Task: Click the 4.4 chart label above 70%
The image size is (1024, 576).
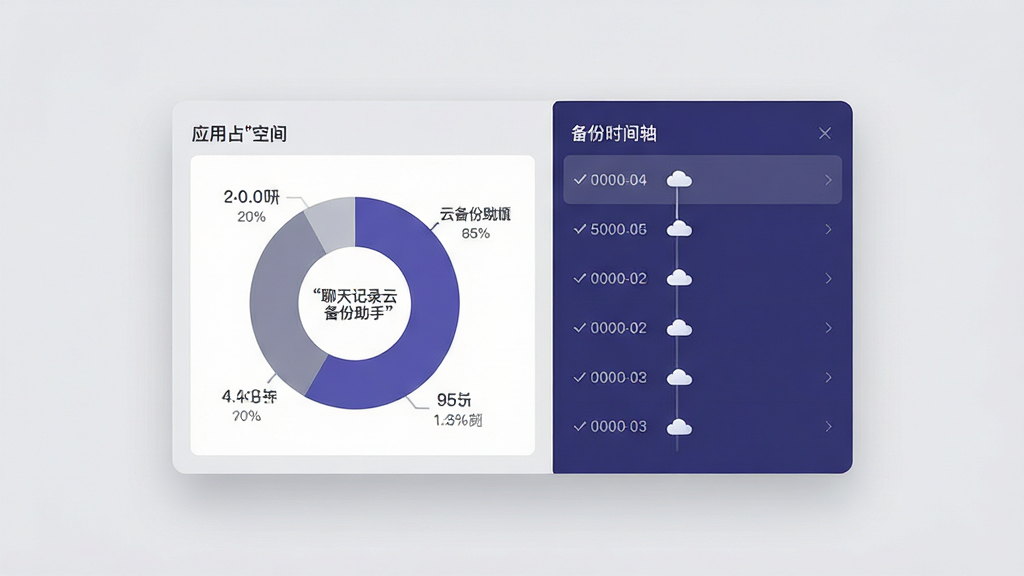Action: (x=249, y=396)
